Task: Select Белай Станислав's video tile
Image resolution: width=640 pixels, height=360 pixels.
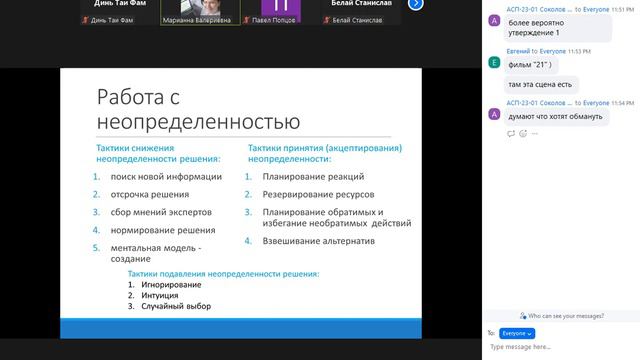Action: pyautogui.click(x=361, y=12)
